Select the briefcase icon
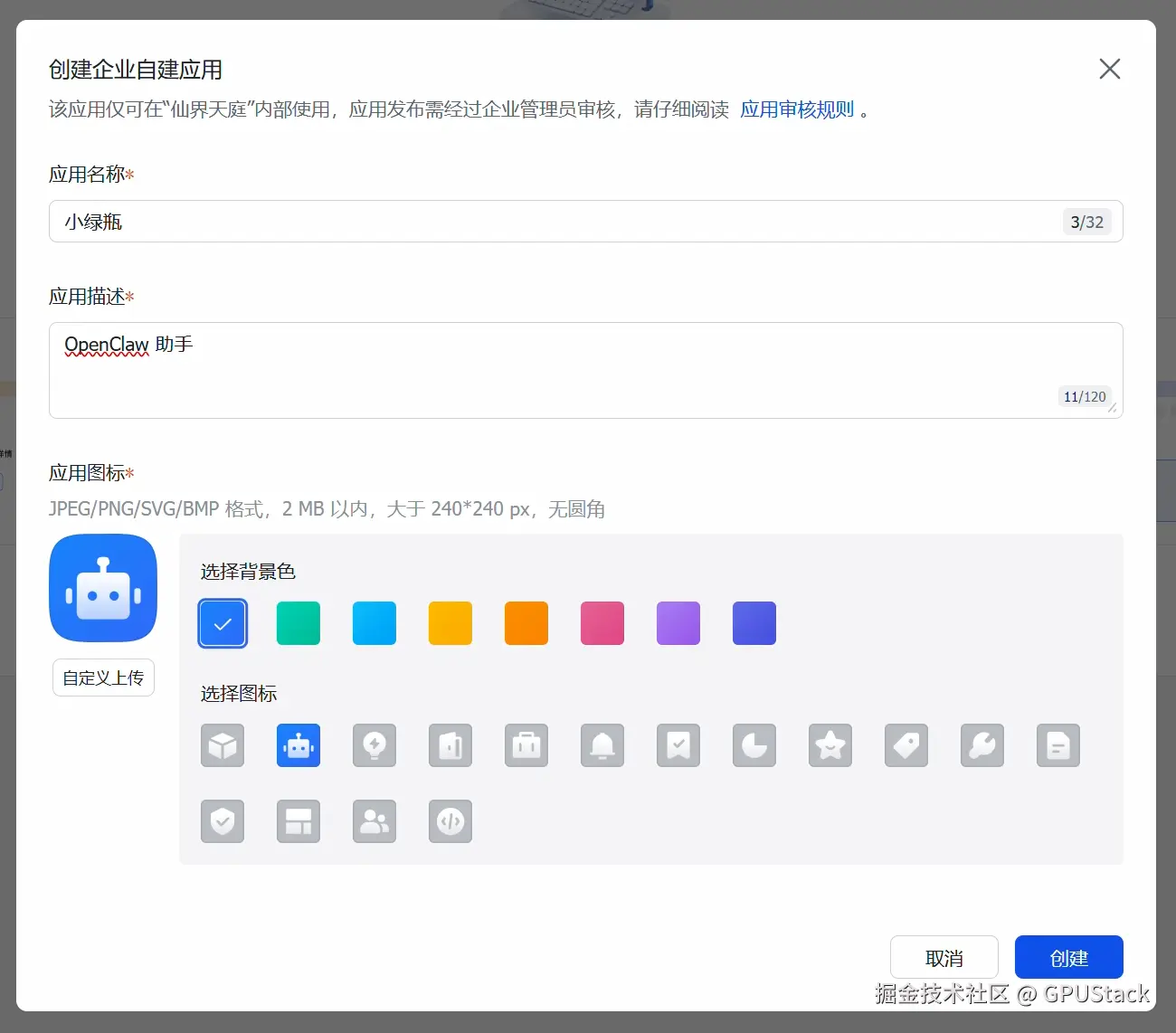The width and height of the screenshot is (1176, 1033). click(x=526, y=745)
